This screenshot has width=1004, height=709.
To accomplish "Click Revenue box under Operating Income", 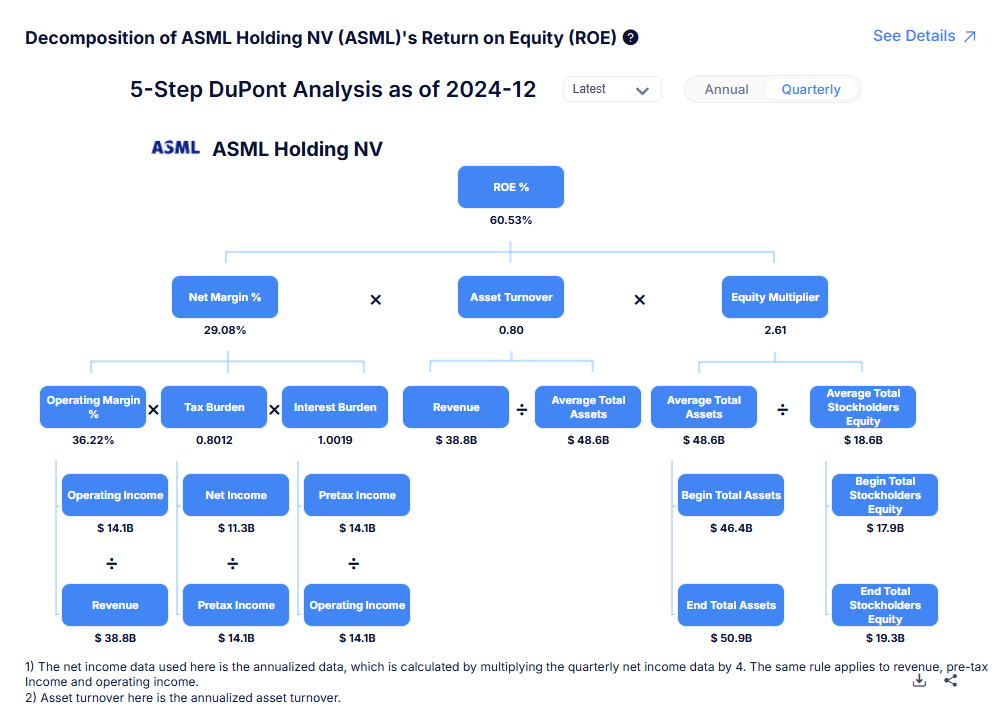I will [115, 605].
